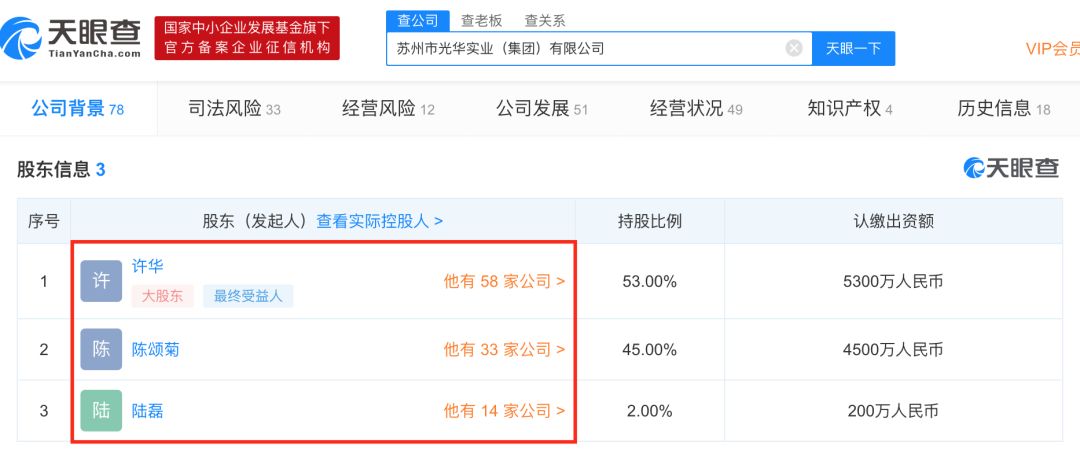The image size is (1080, 454).
Task: Open the 司法风险 tab
Action: (x=234, y=109)
